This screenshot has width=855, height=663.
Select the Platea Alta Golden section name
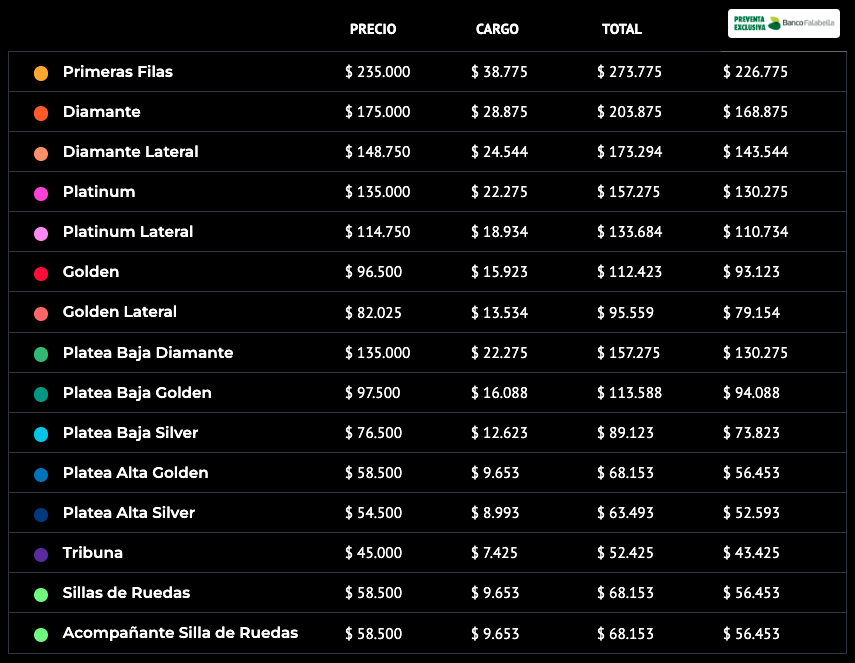point(136,473)
